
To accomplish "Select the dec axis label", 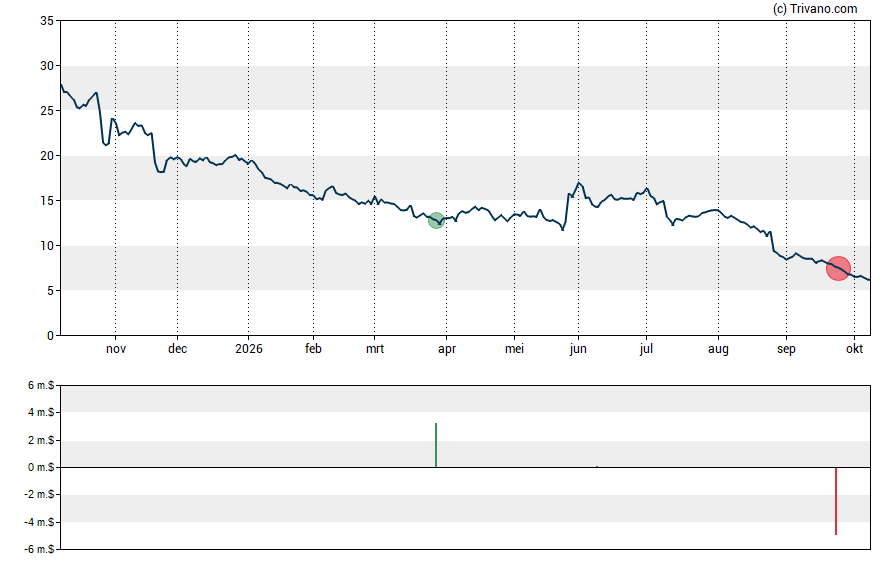I will (177, 349).
